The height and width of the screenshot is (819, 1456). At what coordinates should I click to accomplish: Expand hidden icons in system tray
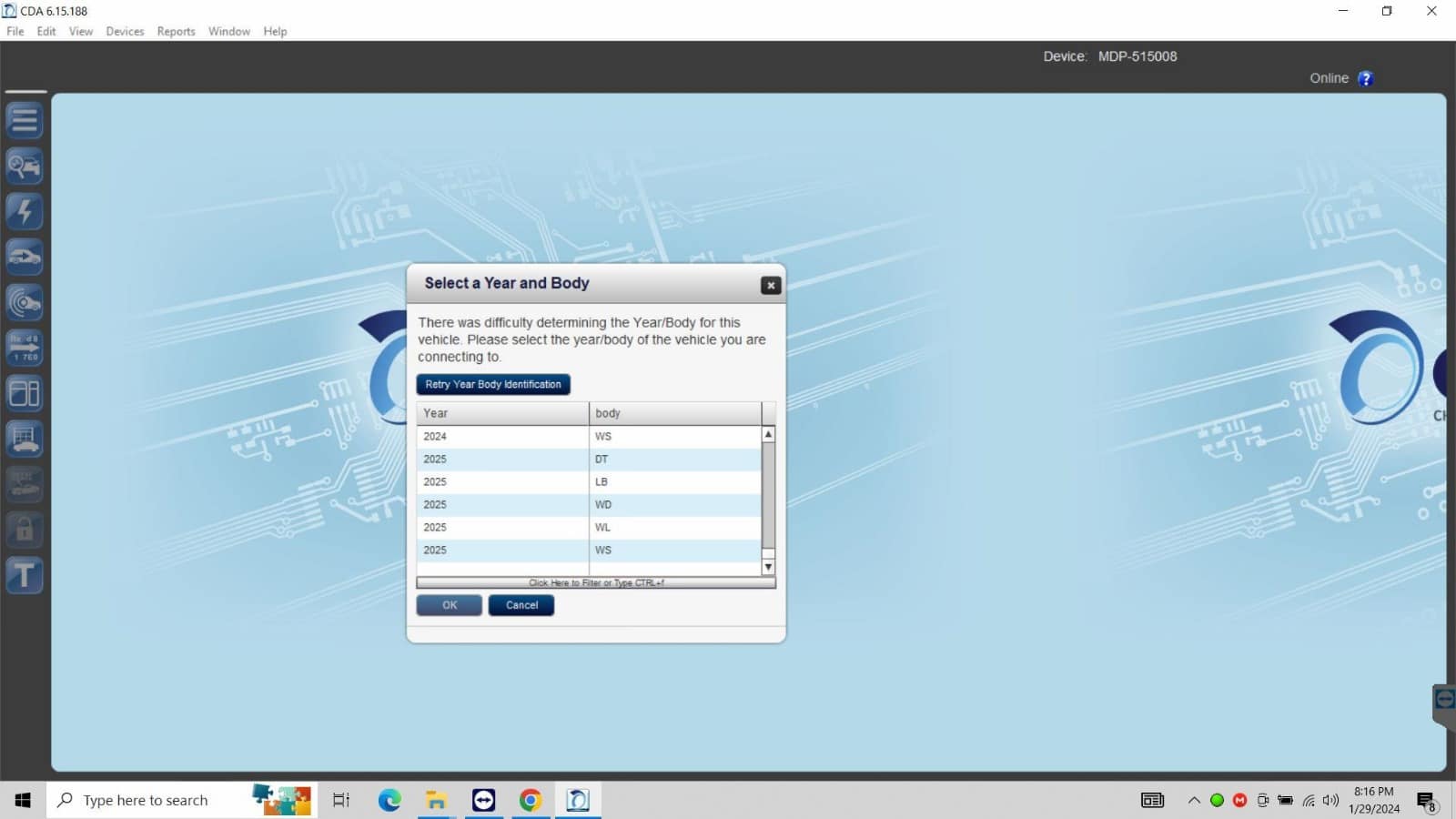[1193, 800]
